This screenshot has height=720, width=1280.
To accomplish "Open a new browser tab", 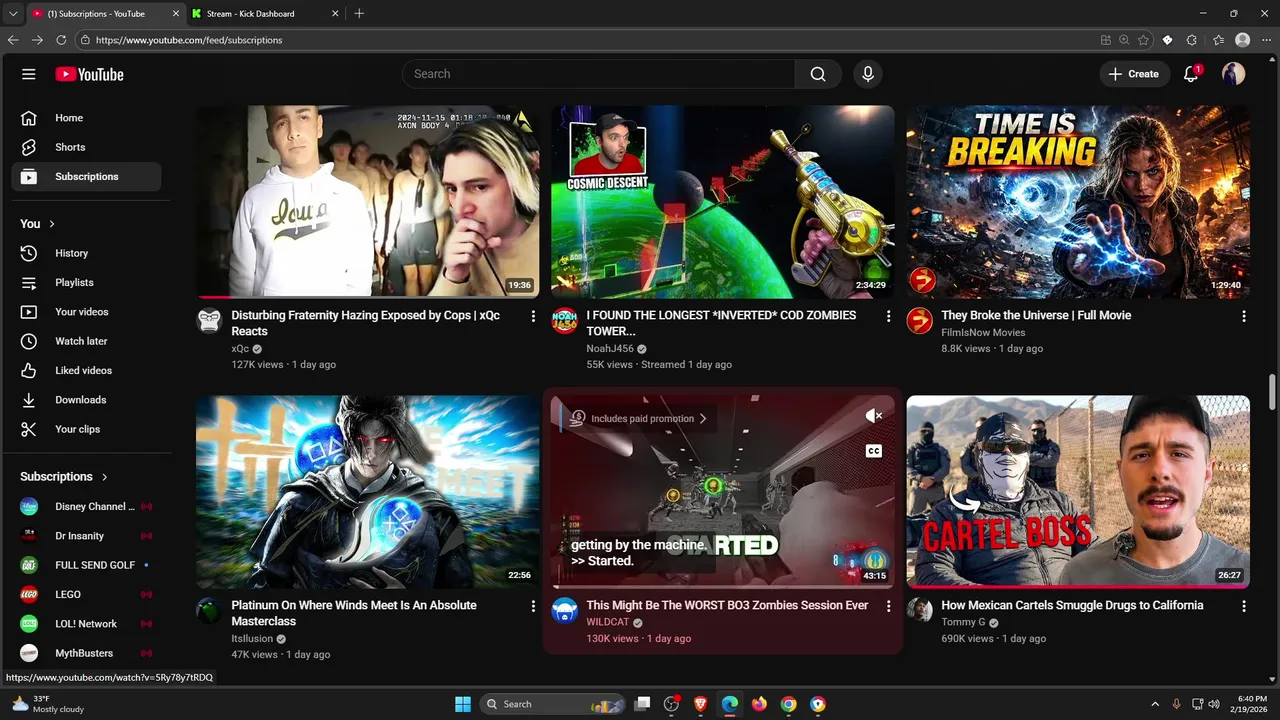I will click(x=359, y=14).
